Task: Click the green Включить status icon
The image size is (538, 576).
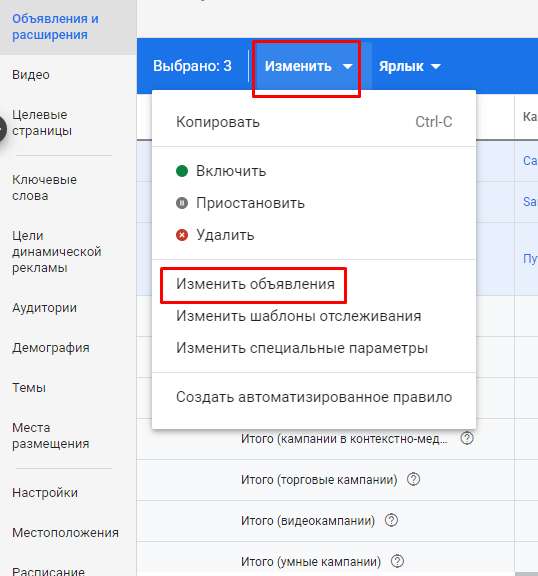Action: click(182, 171)
